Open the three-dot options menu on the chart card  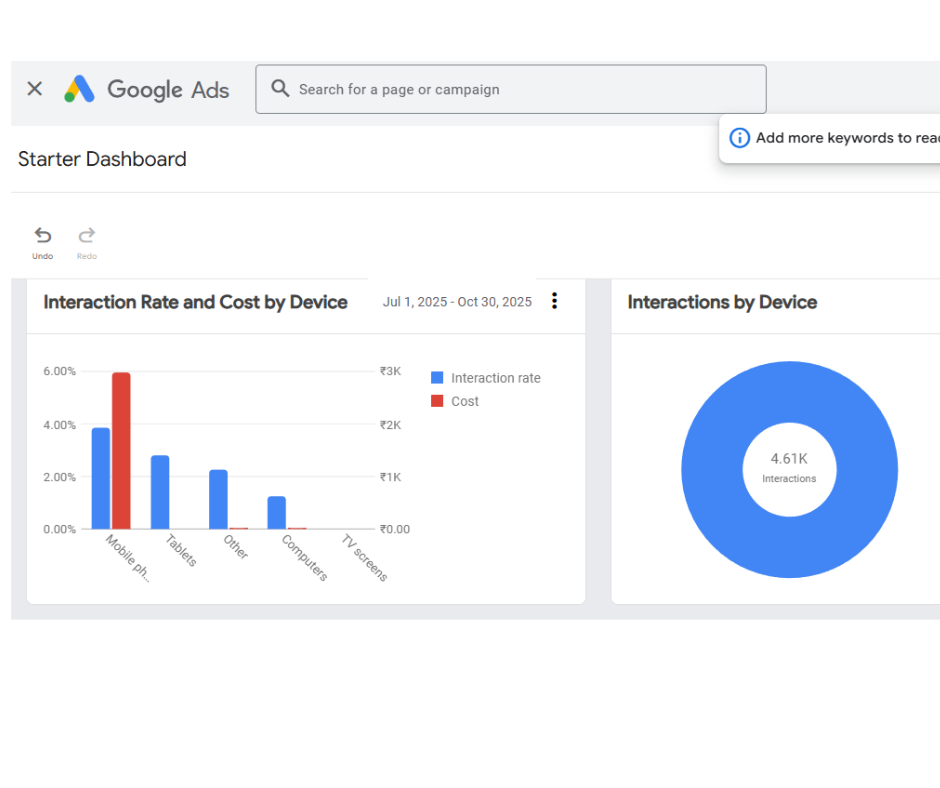tap(554, 300)
